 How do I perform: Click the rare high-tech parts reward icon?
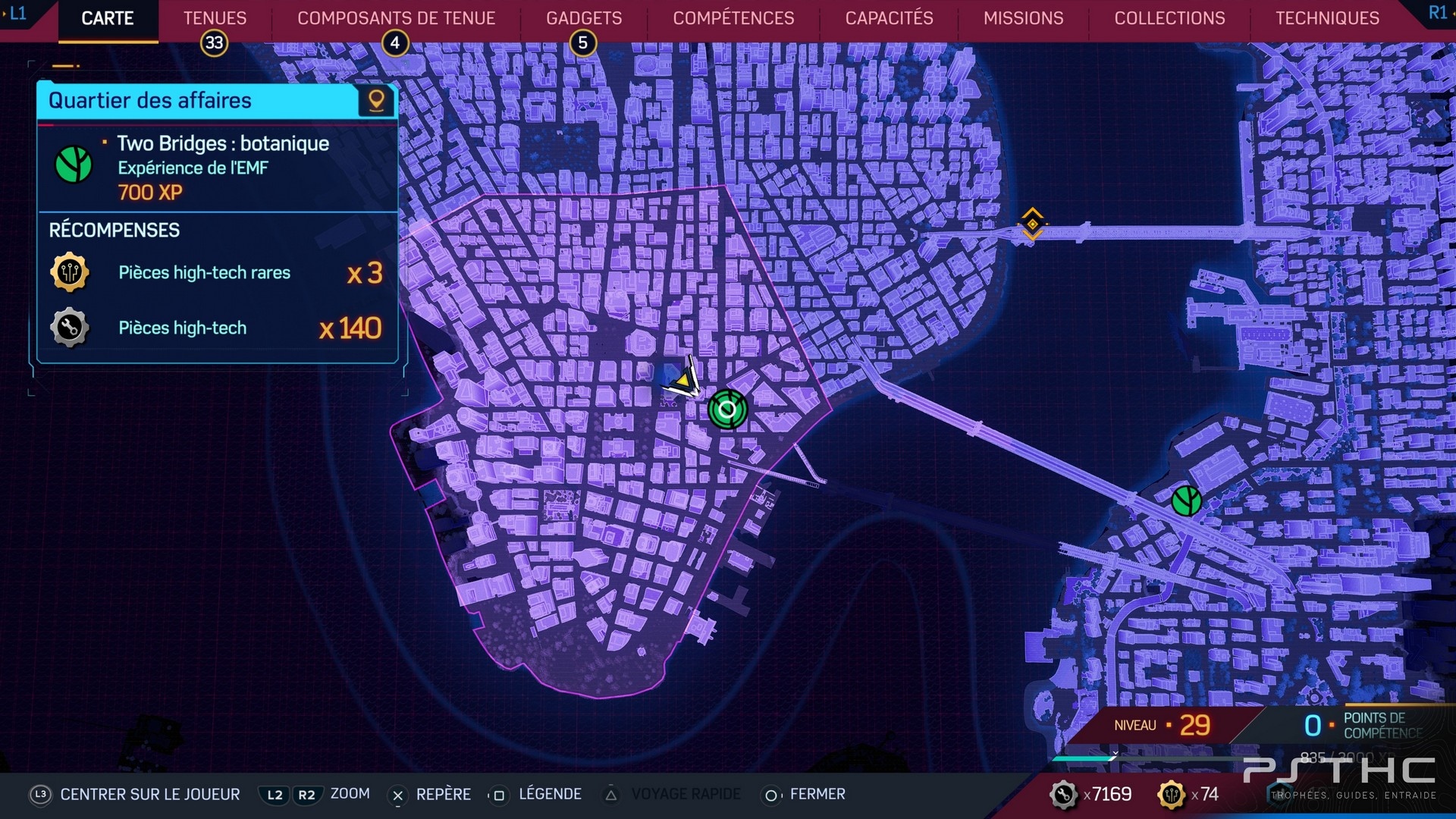[70, 272]
